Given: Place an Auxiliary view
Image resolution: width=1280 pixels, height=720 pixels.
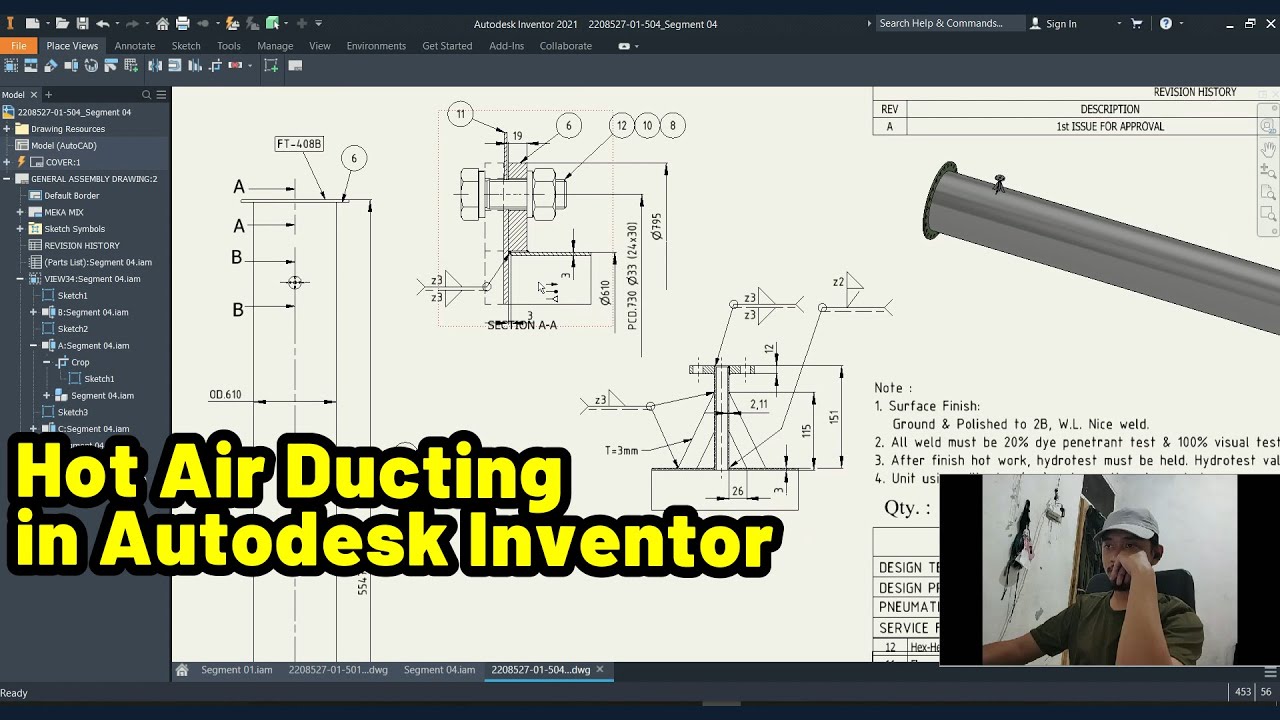Looking at the screenshot, I should click(51, 65).
